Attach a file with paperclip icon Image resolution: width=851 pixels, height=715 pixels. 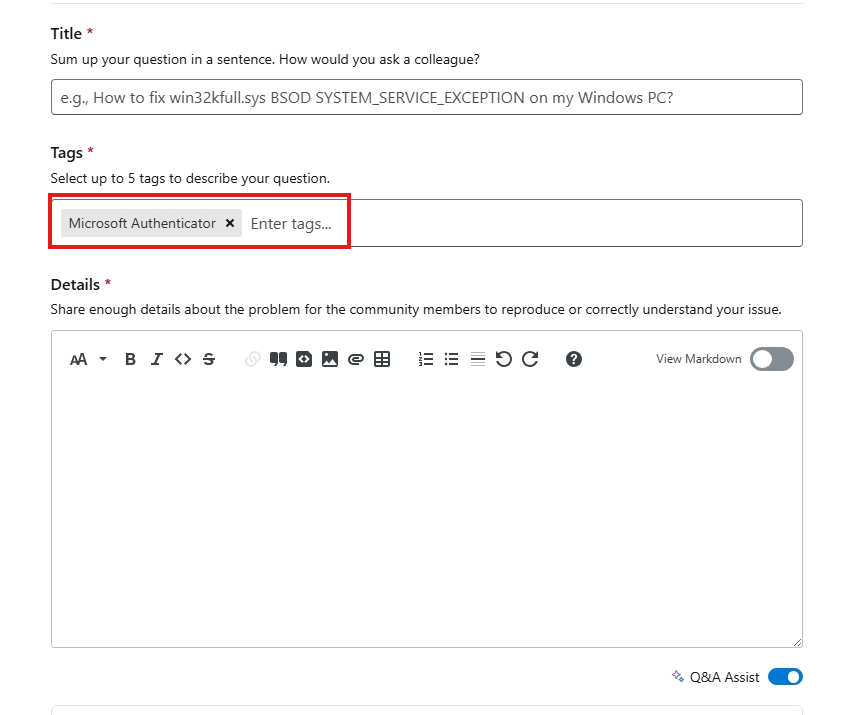(356, 359)
